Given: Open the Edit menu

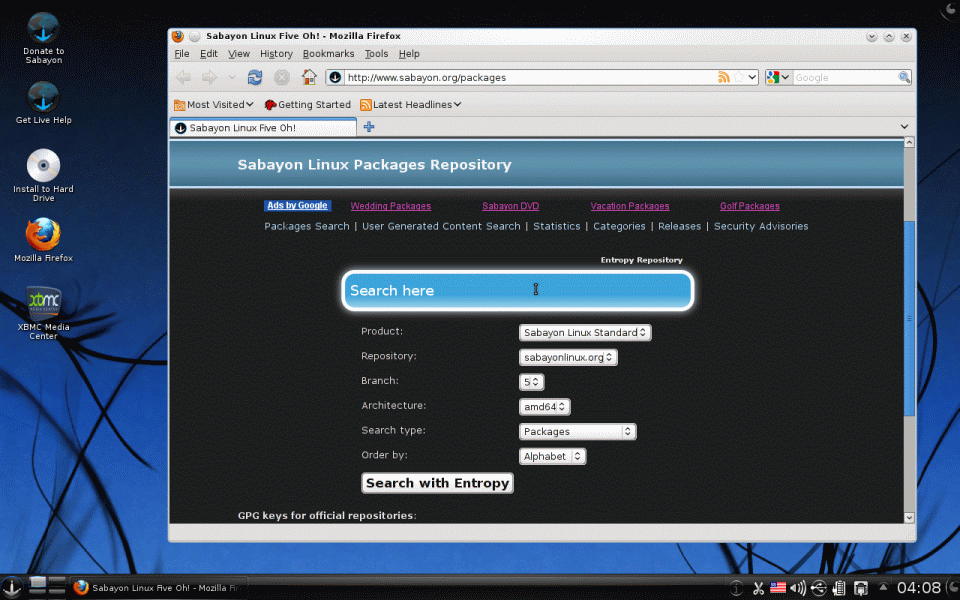Looking at the screenshot, I should point(209,54).
